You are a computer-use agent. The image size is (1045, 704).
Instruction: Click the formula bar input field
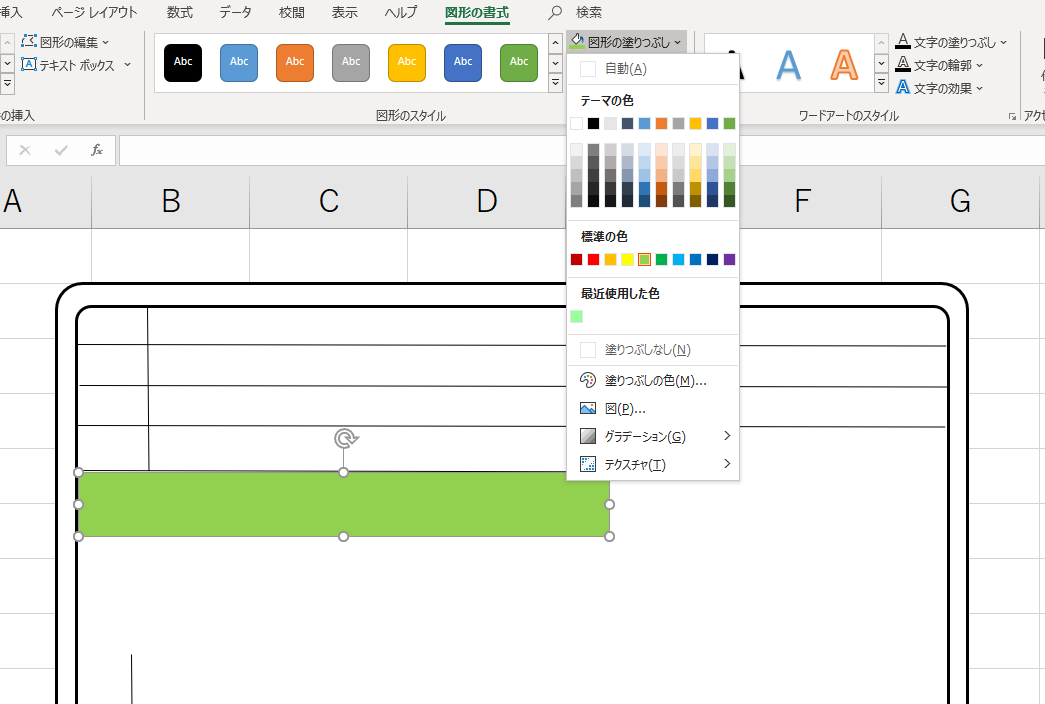click(x=340, y=150)
